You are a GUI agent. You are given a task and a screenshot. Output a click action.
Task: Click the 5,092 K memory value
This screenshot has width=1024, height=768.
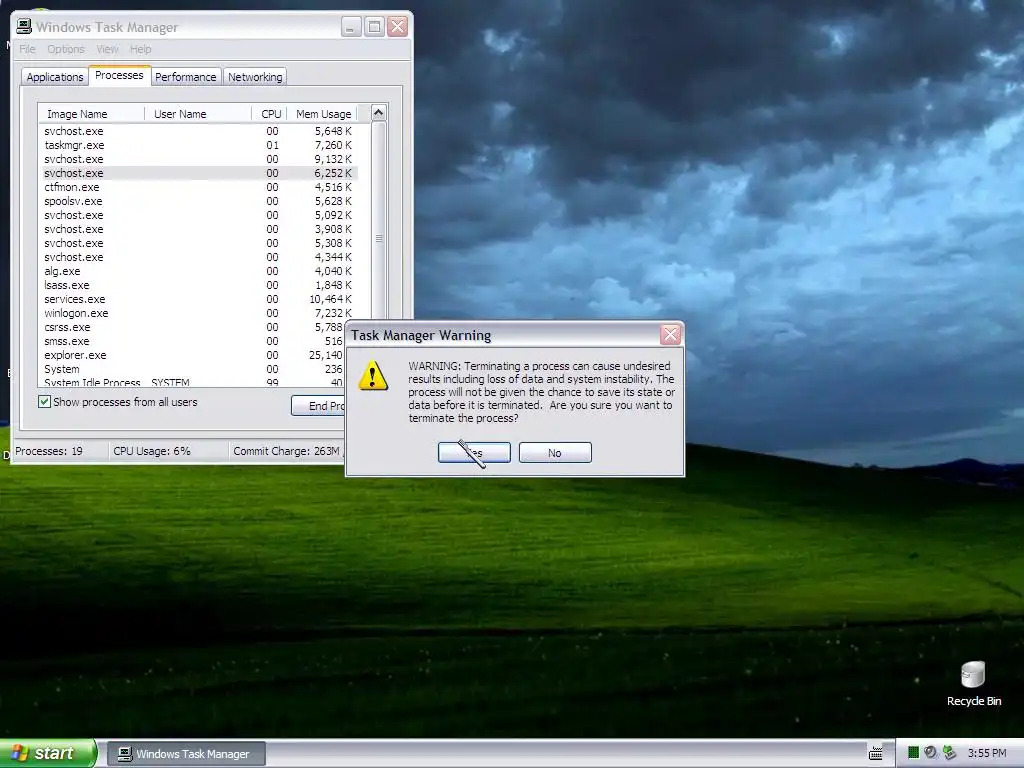tap(333, 215)
